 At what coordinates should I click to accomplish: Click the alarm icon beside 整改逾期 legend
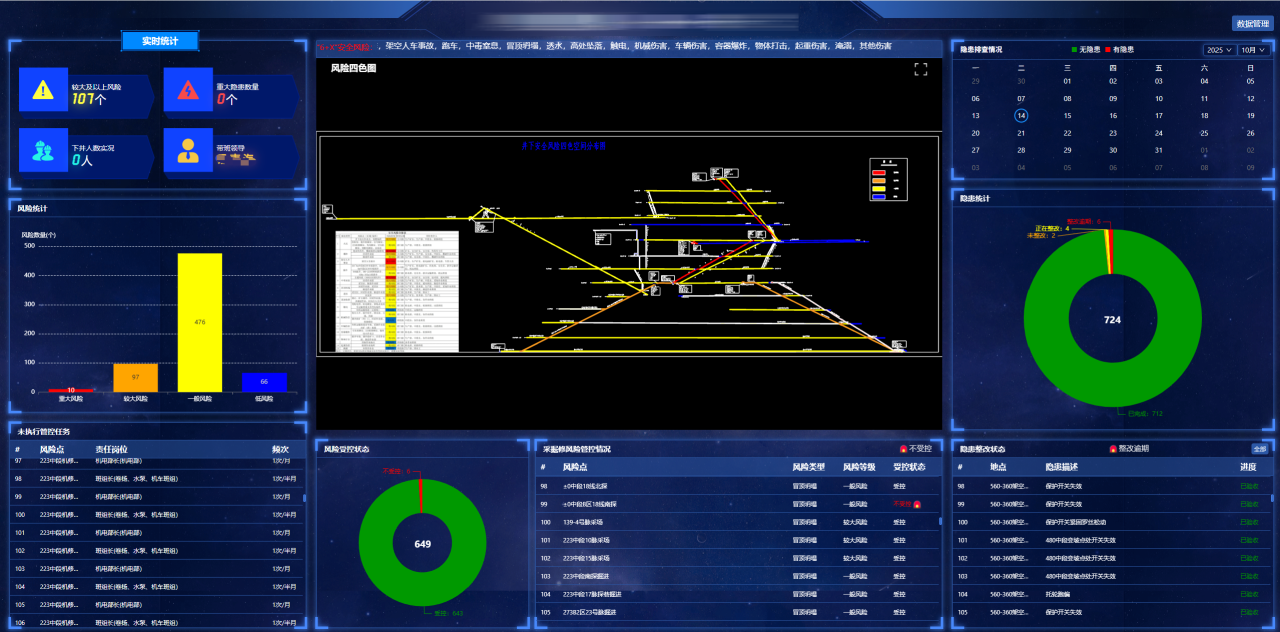(1113, 449)
